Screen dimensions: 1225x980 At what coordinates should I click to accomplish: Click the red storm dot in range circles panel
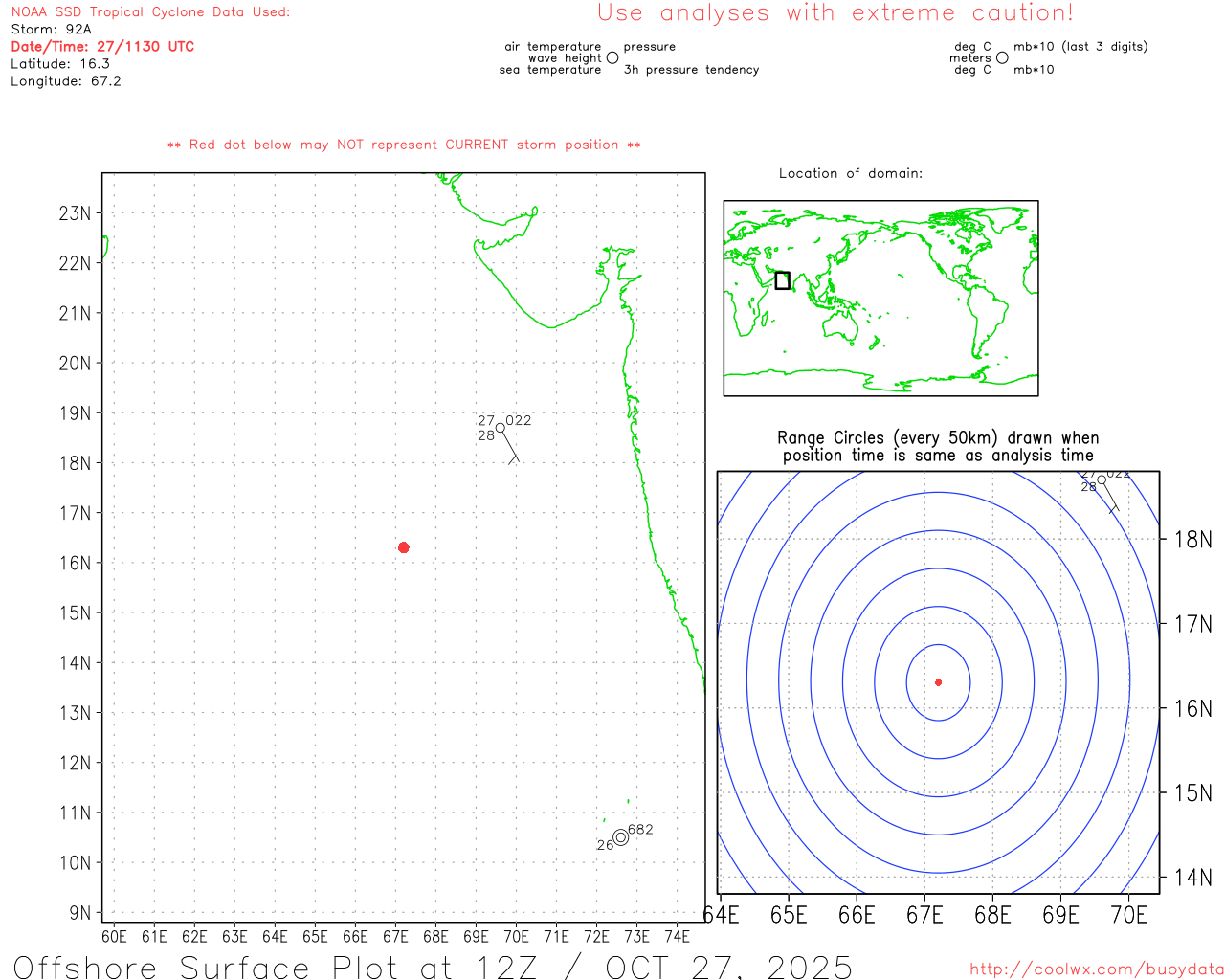click(939, 682)
